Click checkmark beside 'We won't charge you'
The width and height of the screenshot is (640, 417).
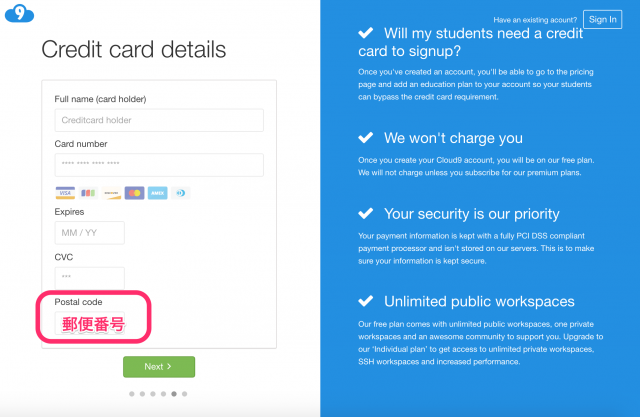(366, 138)
